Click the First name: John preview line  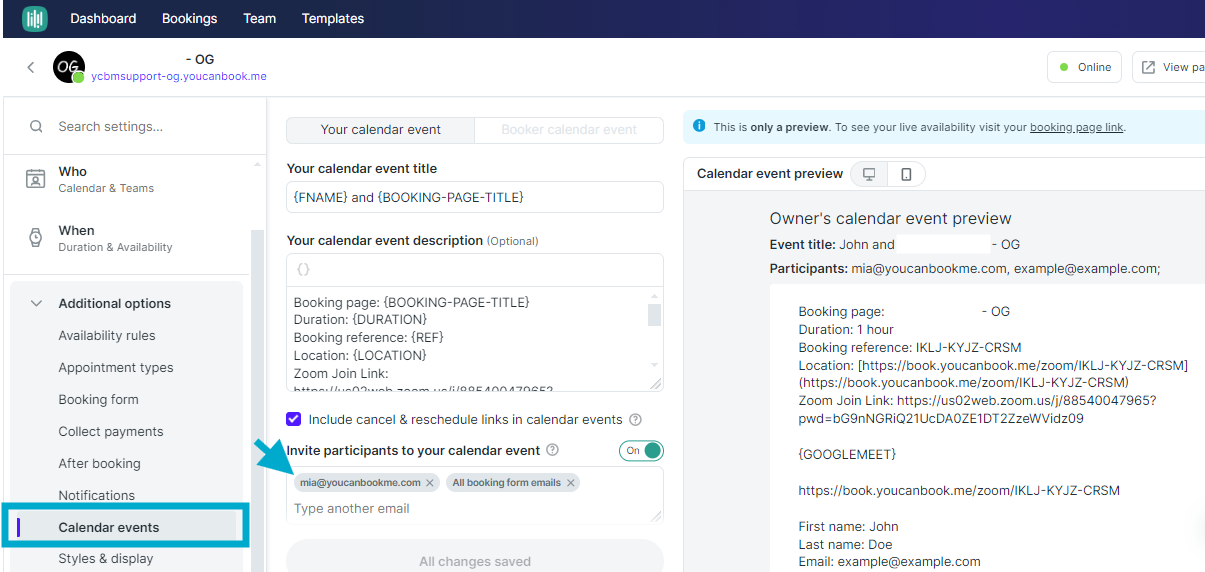pyautogui.click(x=848, y=526)
